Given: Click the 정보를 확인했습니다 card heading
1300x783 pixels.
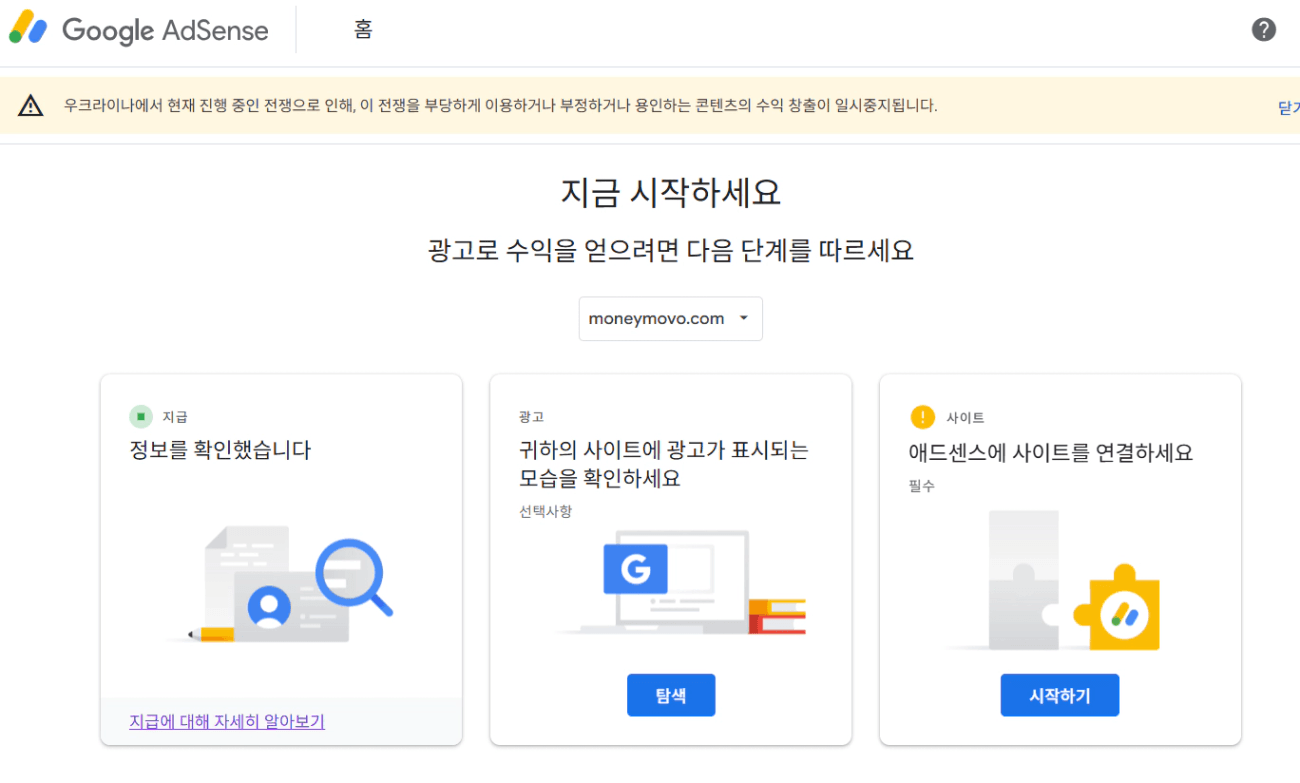Looking at the screenshot, I should pos(220,450).
